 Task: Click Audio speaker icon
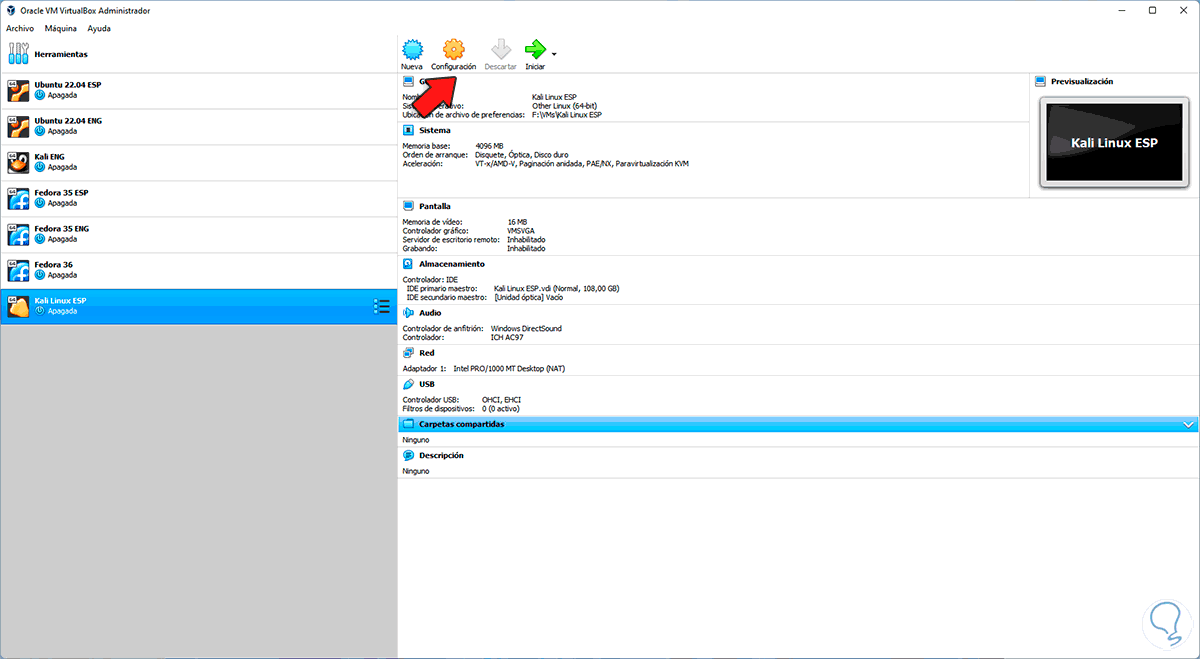408,312
